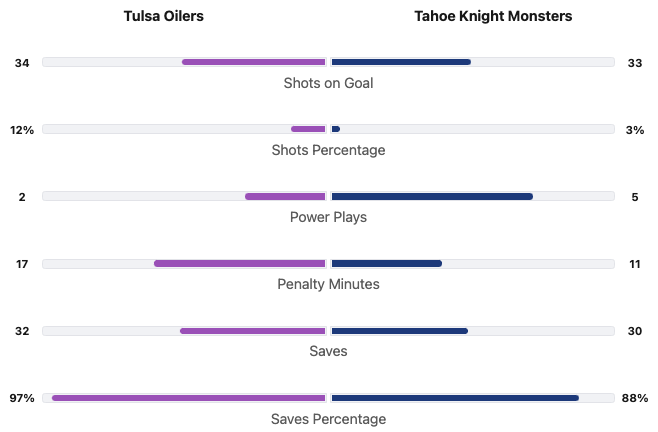Screen dimensions: 658x432
Task: Click the purple Penalty Minutes bar
Action: coord(240,264)
